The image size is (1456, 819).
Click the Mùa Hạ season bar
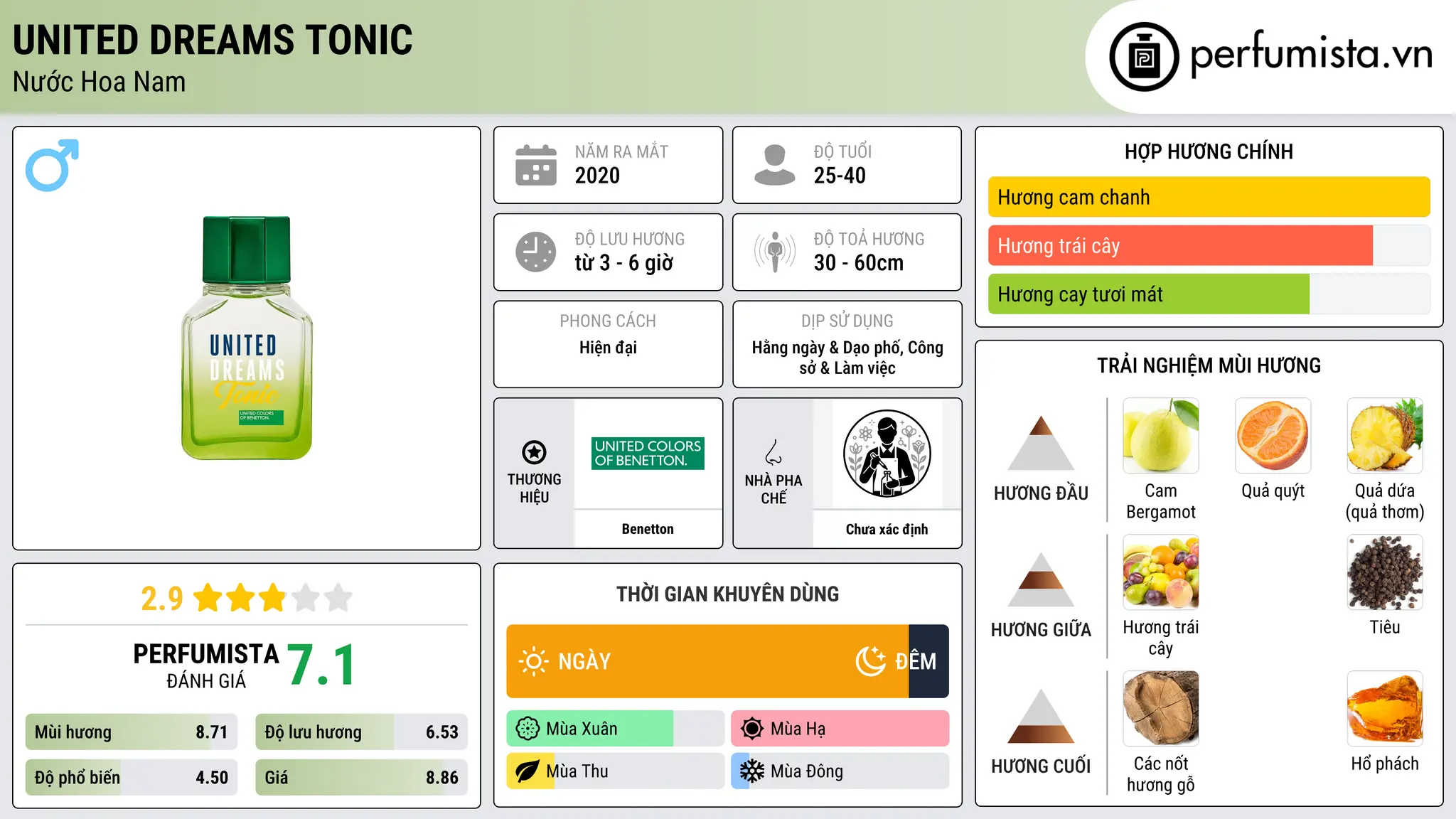[840, 729]
